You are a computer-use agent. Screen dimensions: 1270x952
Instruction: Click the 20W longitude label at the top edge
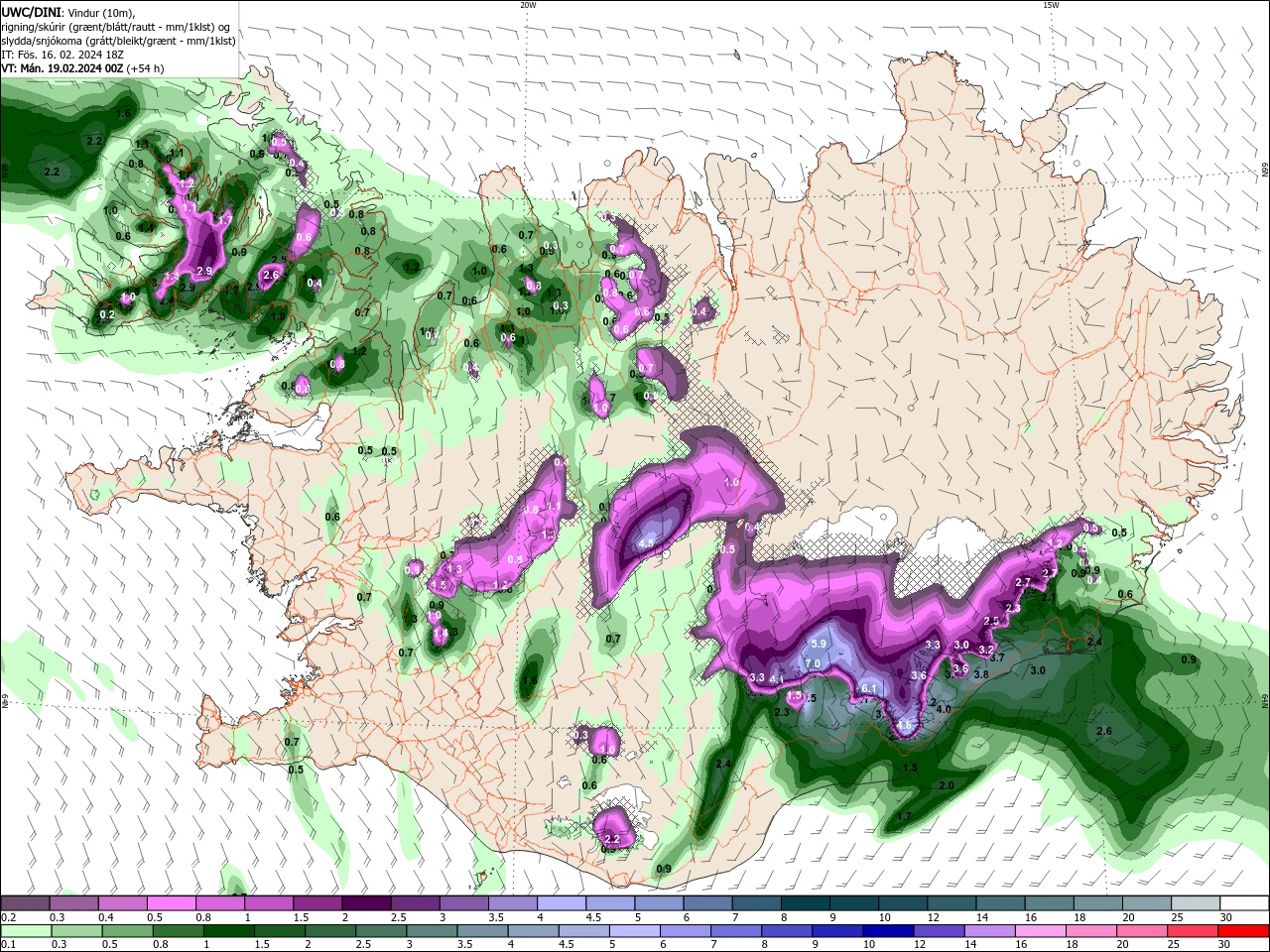pyautogui.click(x=528, y=5)
